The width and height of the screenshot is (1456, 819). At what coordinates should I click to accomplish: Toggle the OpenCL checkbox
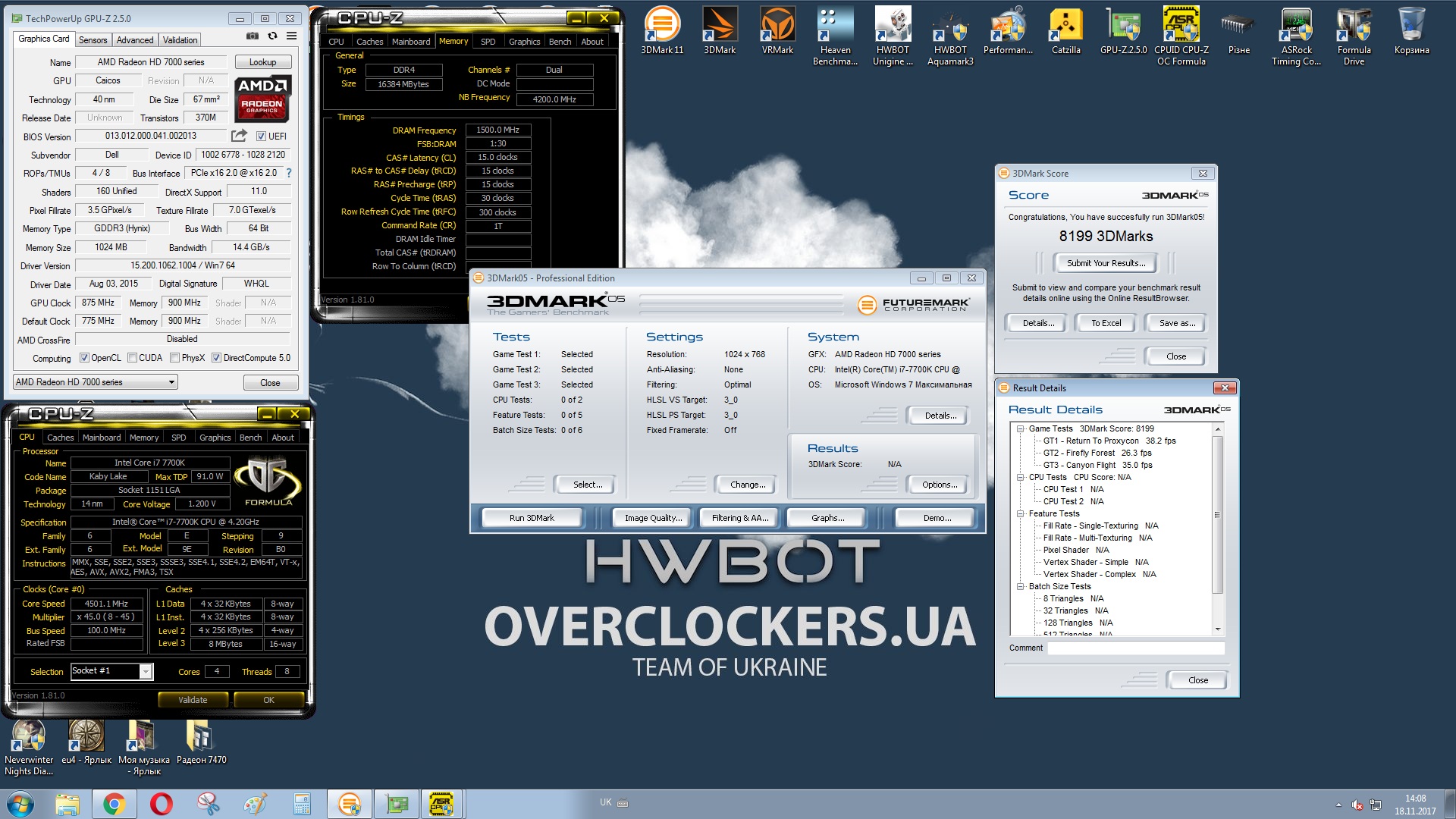click(x=84, y=358)
